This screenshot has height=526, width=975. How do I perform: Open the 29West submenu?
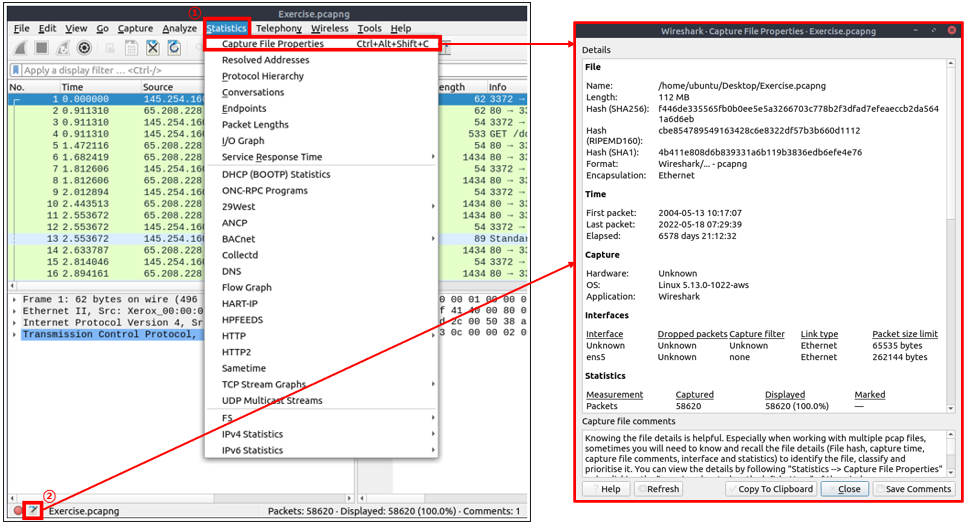click(x=321, y=207)
